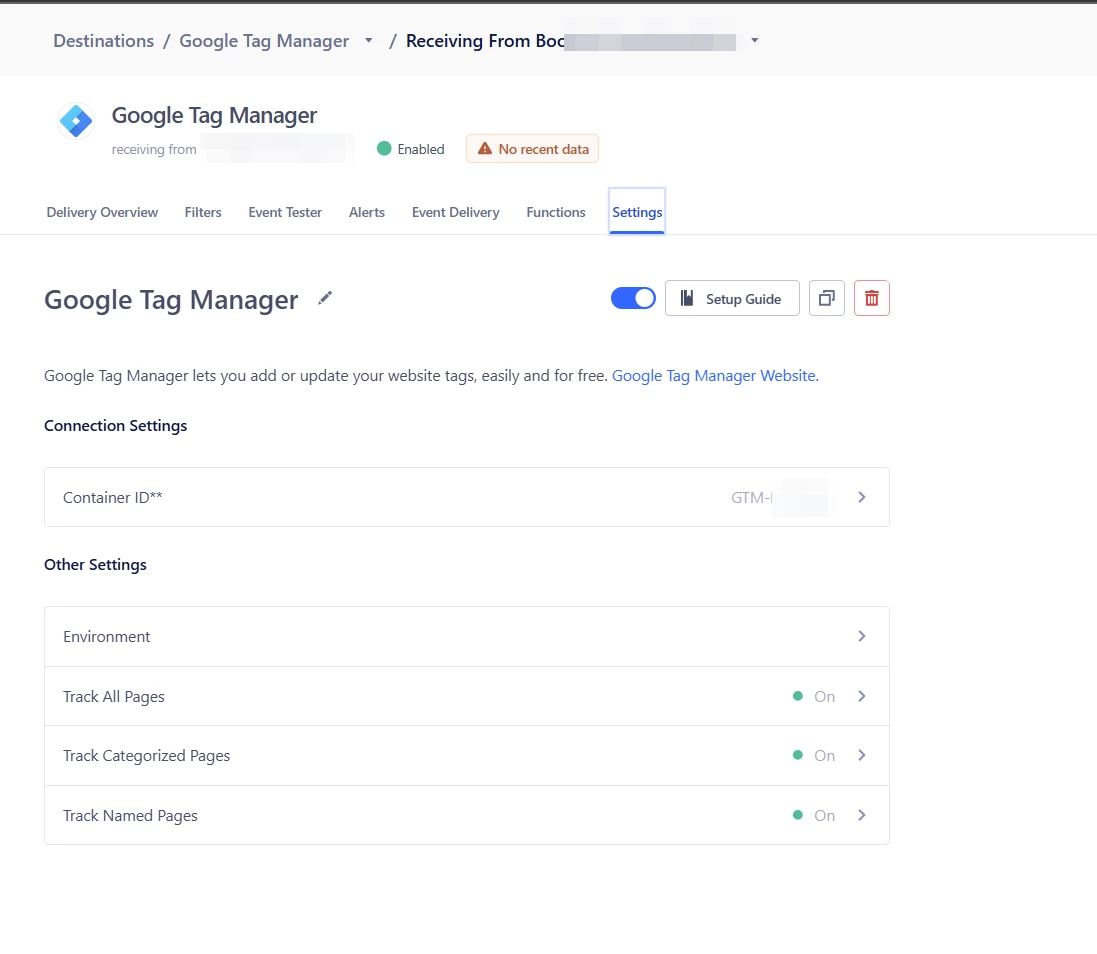
Task: Click the Connection Settings heading
Action: [115, 425]
